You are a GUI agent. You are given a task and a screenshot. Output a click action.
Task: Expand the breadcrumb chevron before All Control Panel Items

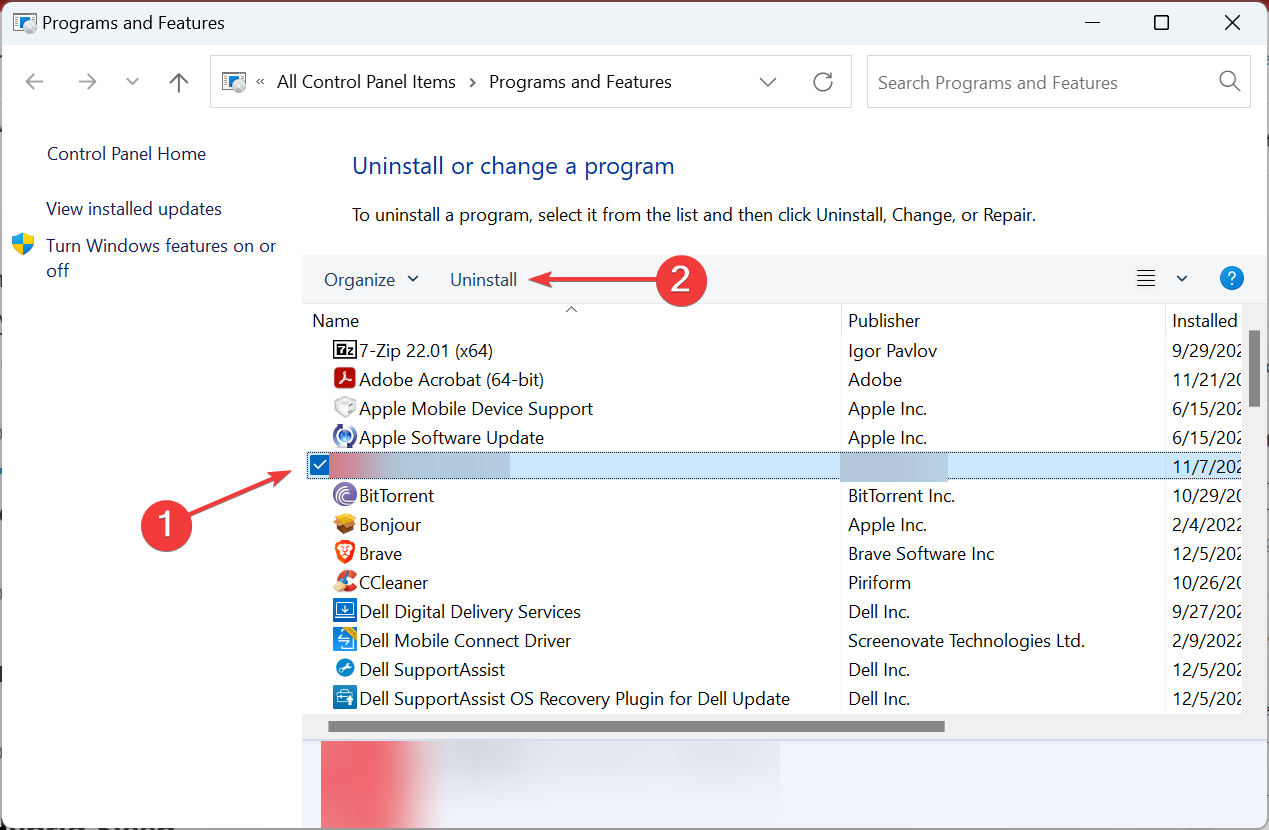[260, 82]
